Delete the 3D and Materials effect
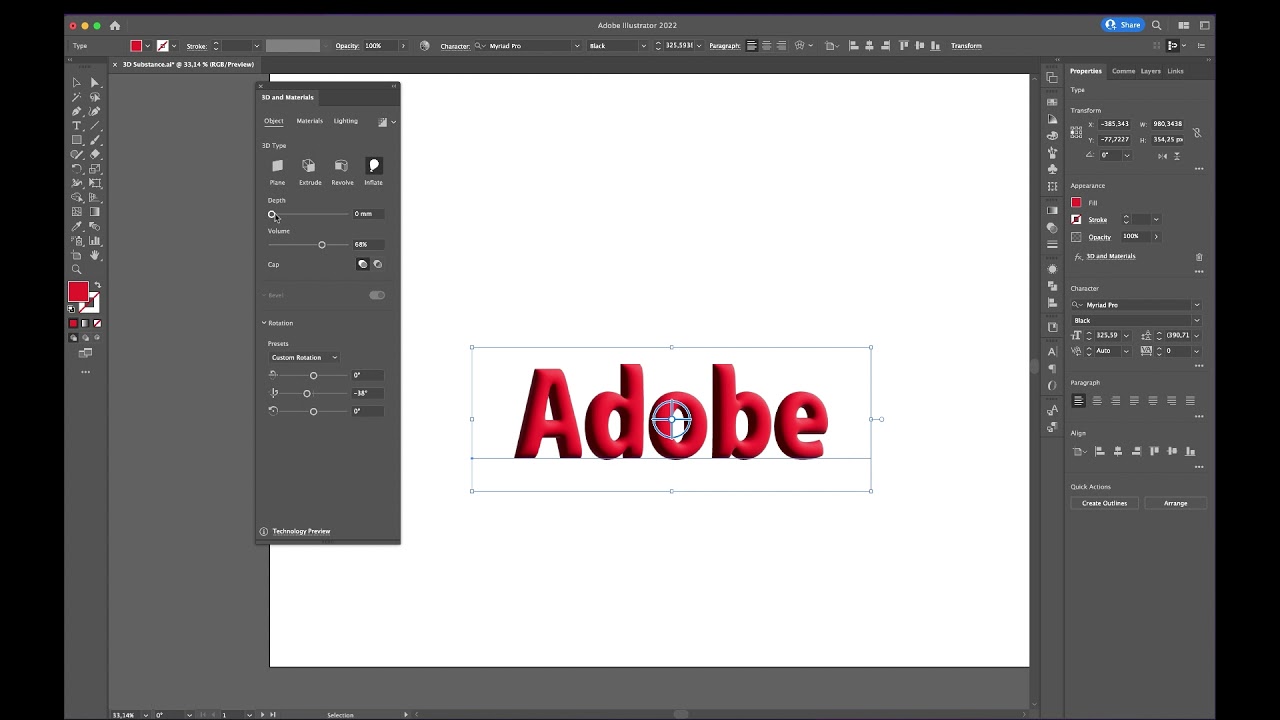This screenshot has width=1280, height=720. coord(1199,257)
